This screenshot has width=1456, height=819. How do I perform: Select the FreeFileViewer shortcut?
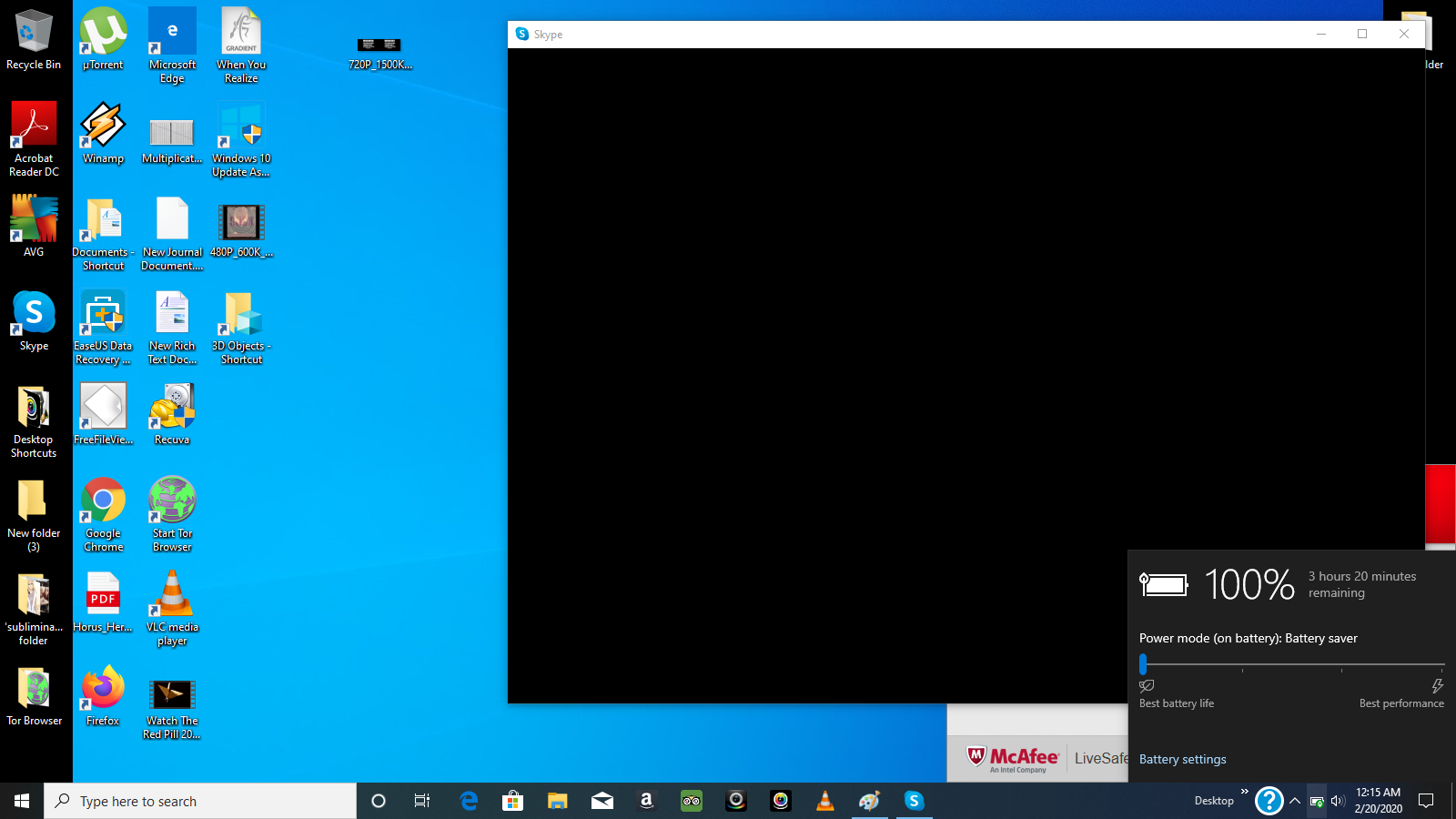(103, 414)
